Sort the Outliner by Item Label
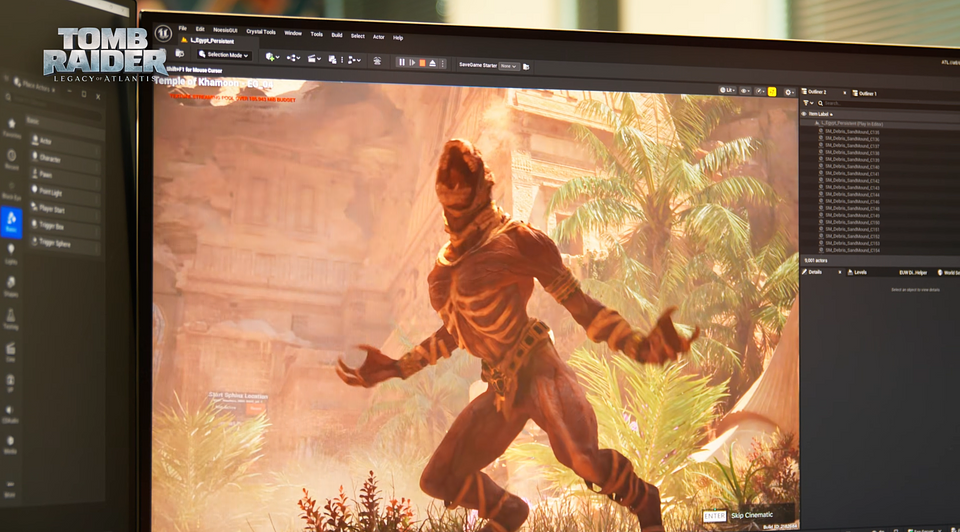 coord(820,114)
